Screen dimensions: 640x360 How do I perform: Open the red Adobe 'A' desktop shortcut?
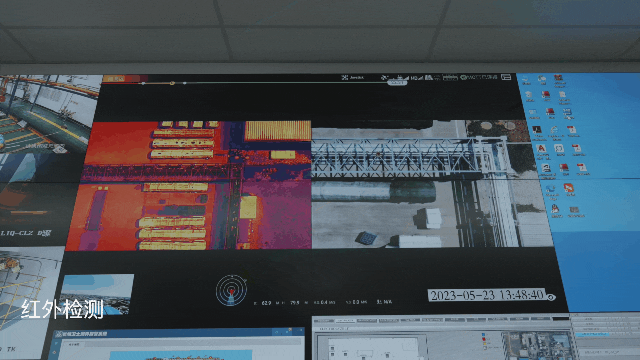(541, 148)
